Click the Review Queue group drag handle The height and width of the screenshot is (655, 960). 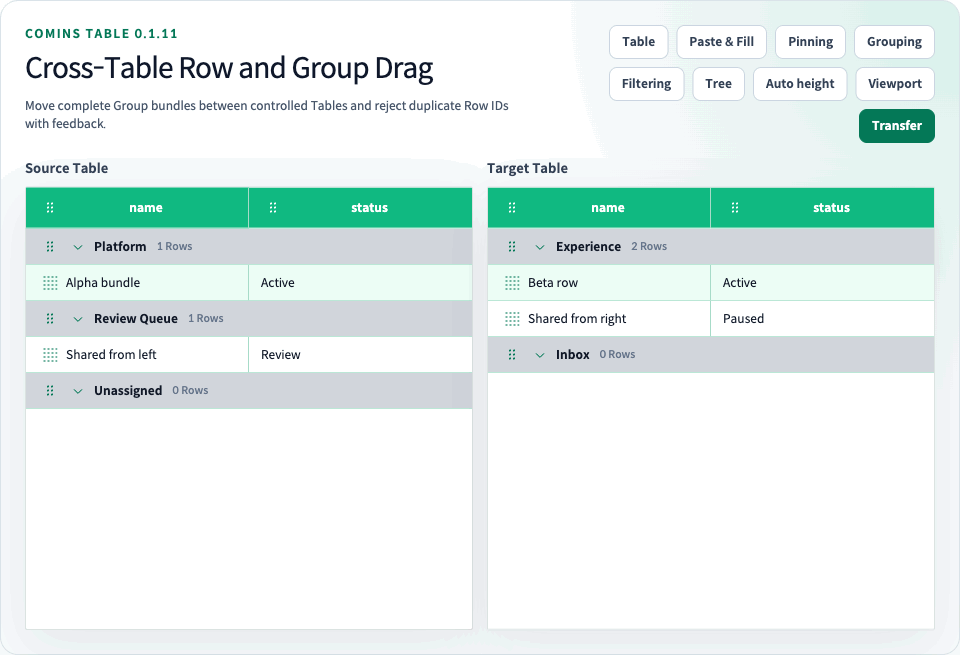point(50,318)
